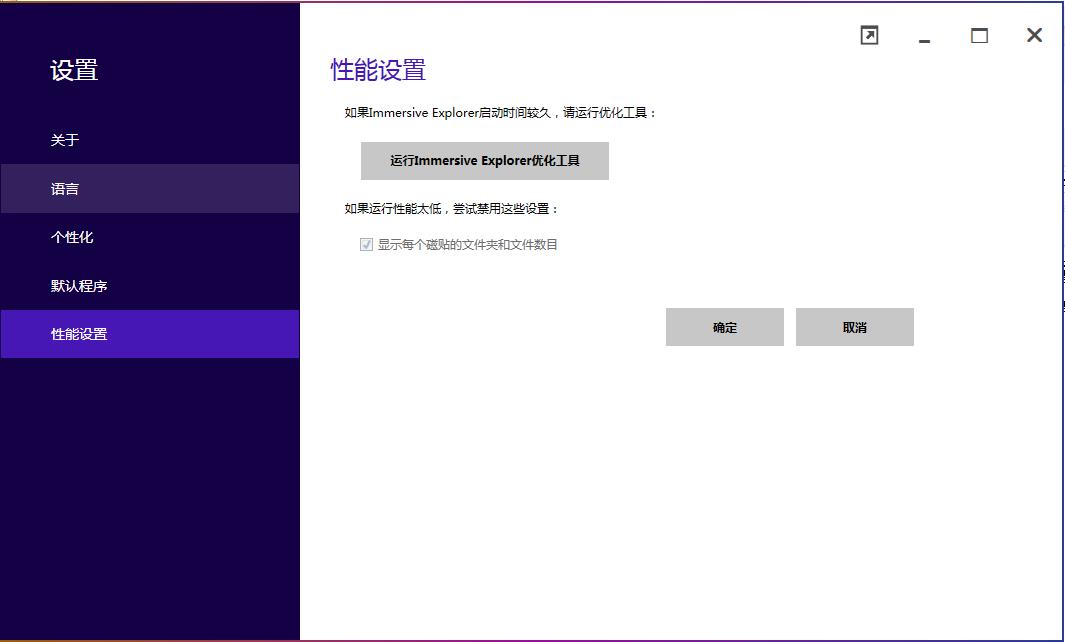The image size is (1065, 642).
Task: Confirm settings with the 确定 button
Action: click(x=724, y=327)
